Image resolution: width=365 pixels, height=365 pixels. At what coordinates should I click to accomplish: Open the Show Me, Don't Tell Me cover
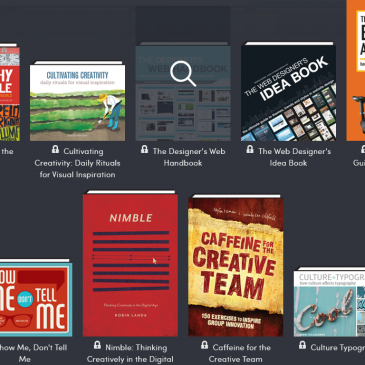[x=36, y=298]
